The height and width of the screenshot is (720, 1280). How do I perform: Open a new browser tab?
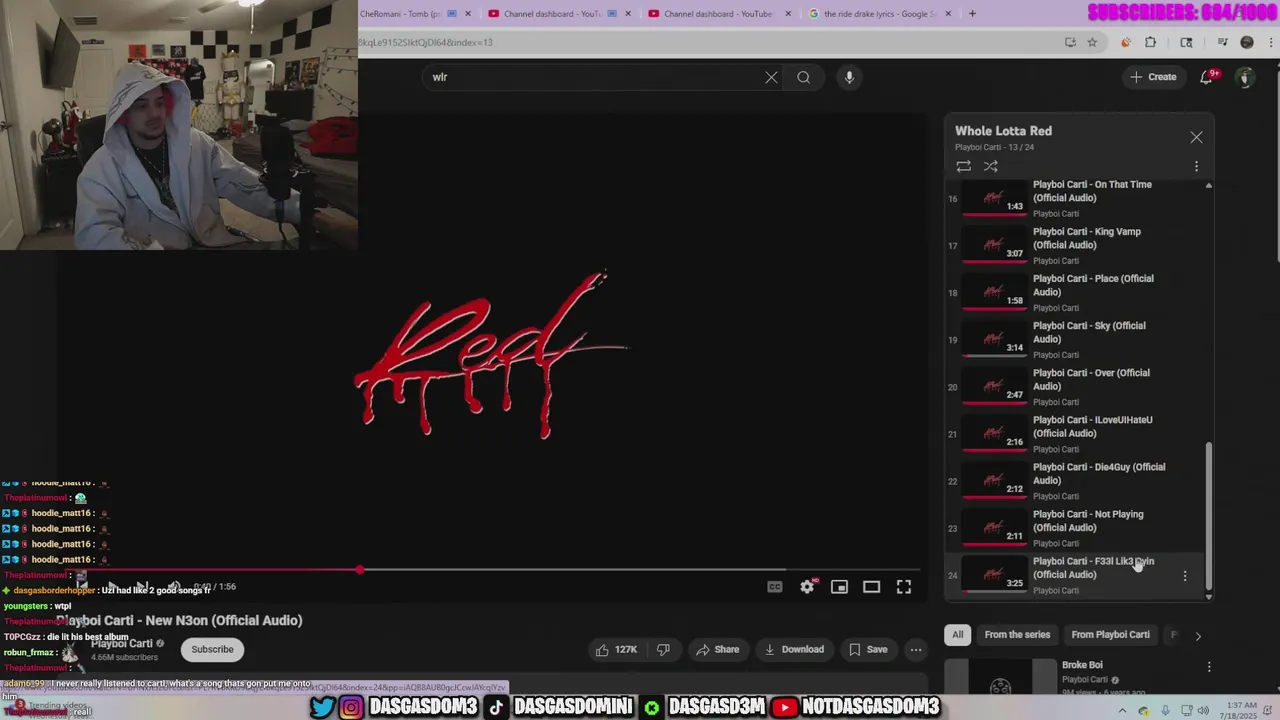click(972, 14)
